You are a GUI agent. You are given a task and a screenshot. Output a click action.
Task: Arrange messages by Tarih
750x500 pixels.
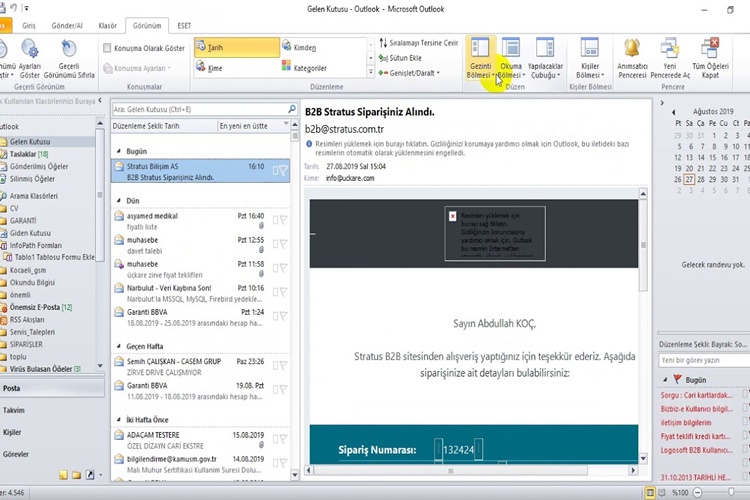(x=237, y=47)
